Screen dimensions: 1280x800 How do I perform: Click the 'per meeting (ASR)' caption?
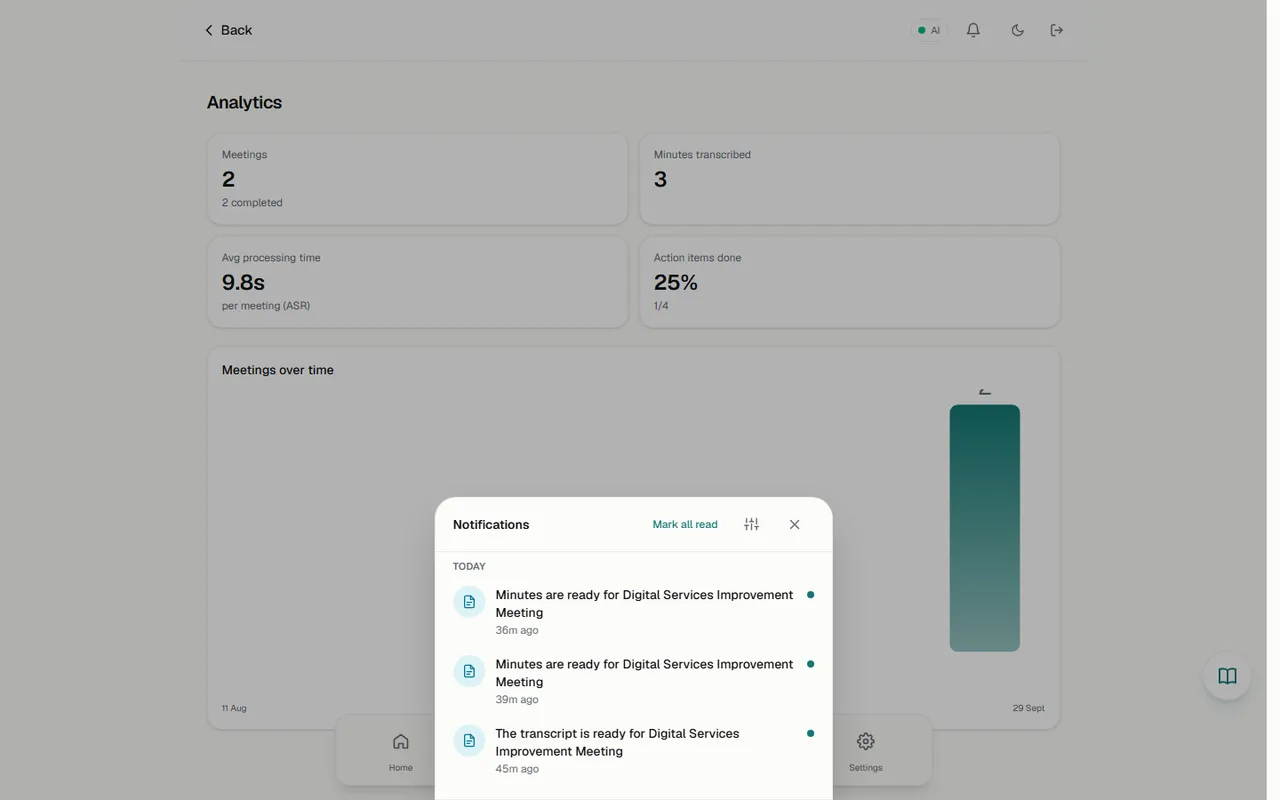266,306
